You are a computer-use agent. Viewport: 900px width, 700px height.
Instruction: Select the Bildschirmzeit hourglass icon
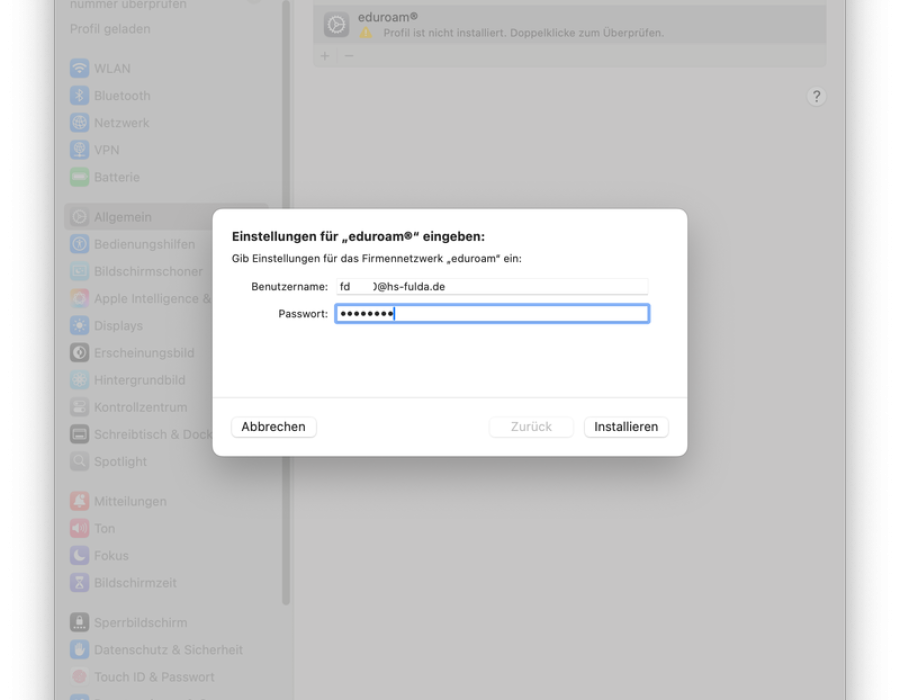tap(80, 582)
